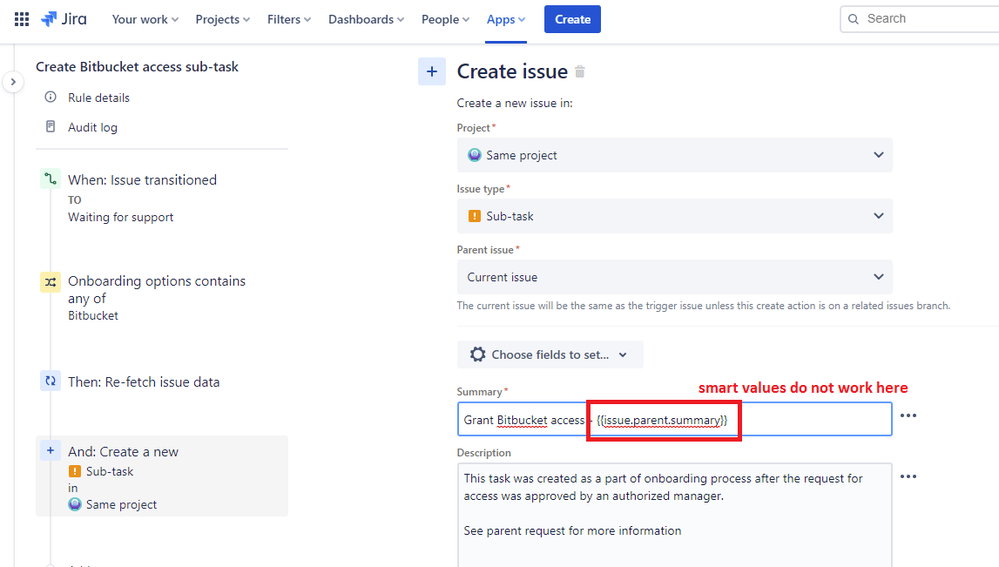This screenshot has height=567, width=999.
Task: Open the People menu
Action: coord(445,19)
